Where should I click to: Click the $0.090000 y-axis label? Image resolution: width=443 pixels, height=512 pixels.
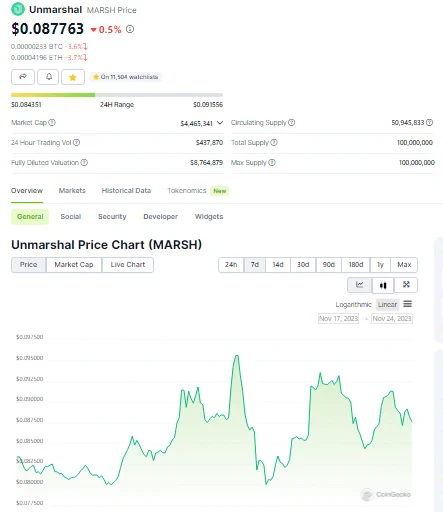[30, 399]
